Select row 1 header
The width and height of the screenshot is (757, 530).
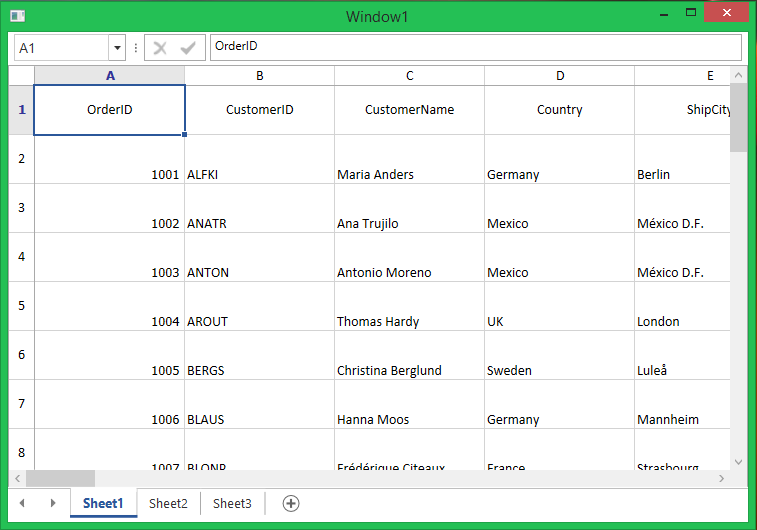pyautogui.click(x=22, y=110)
